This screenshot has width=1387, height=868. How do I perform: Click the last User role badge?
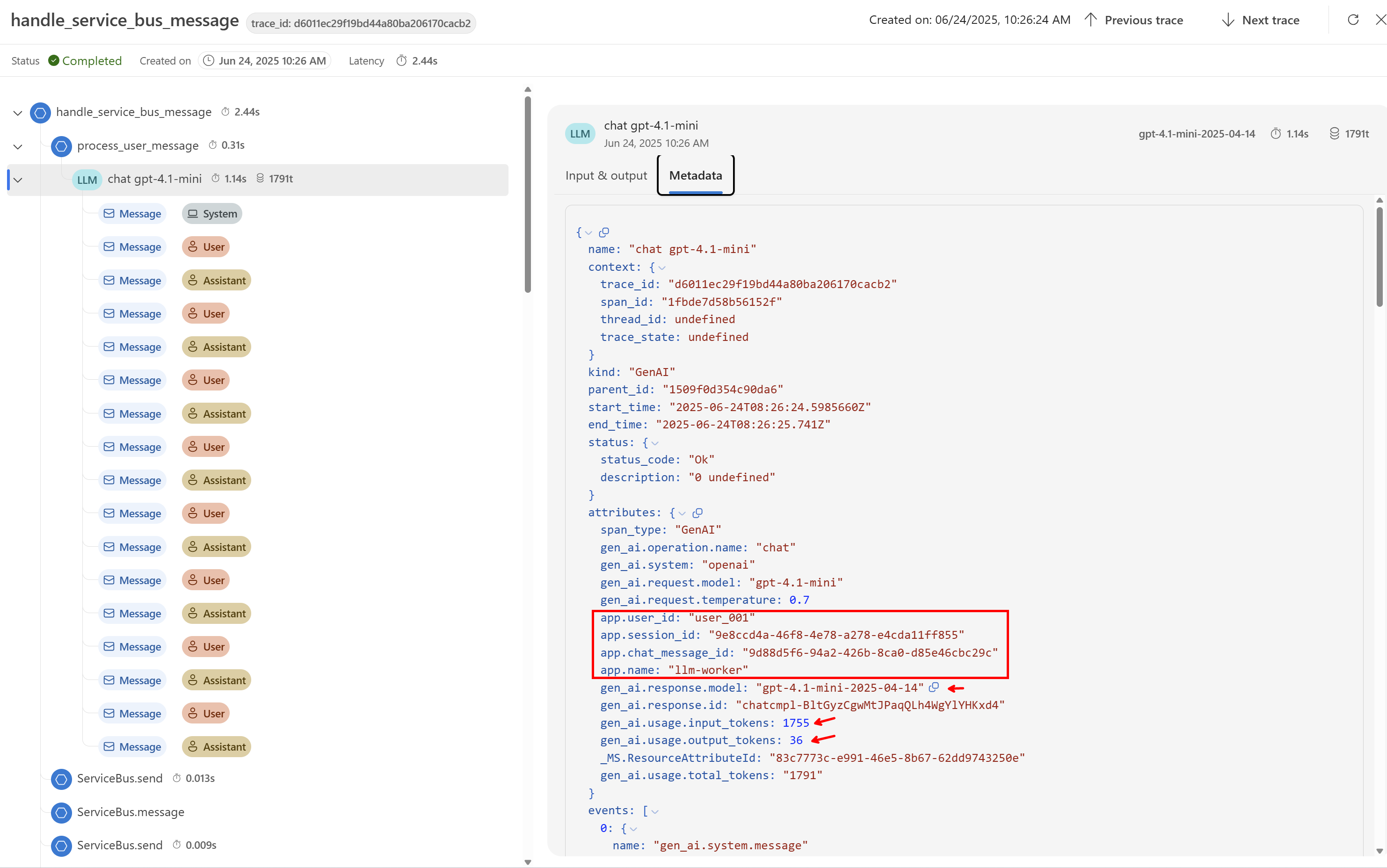(205, 713)
